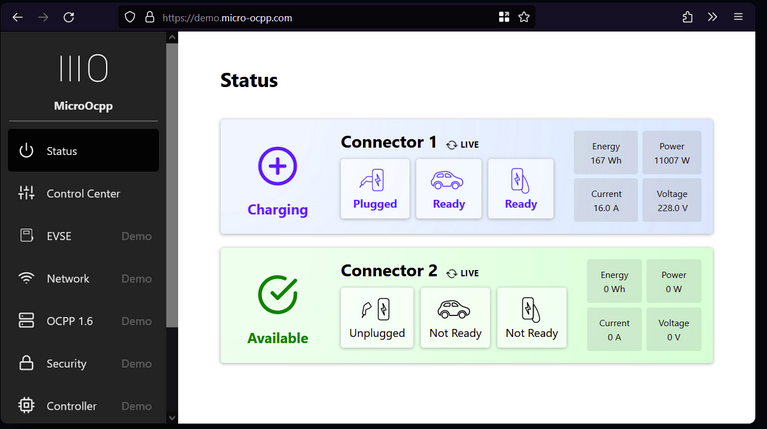Click the car Not Ready tile on Connector 2
This screenshot has height=429, width=767.
point(455,318)
